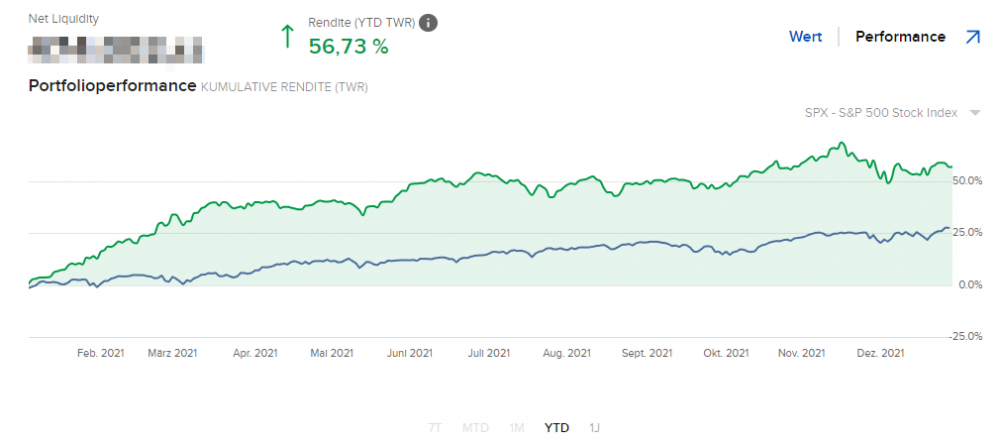Image resolution: width=1000 pixels, height=445 pixels.
Task: Choose the 1M time range
Action: [516, 427]
